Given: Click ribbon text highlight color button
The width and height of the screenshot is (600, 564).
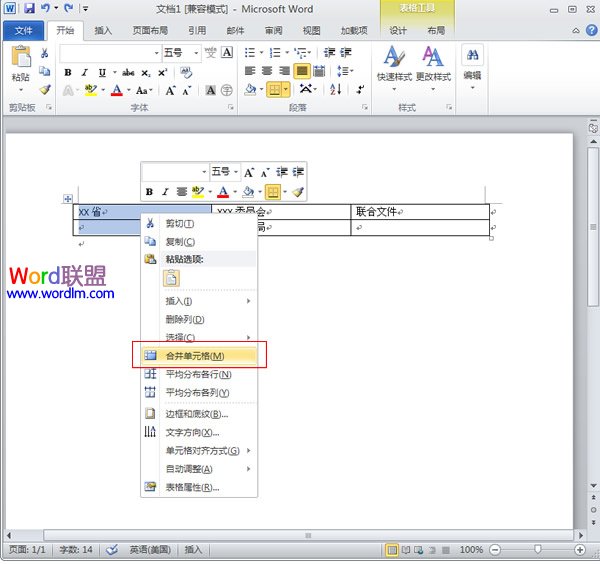Looking at the screenshot, I should [91, 90].
